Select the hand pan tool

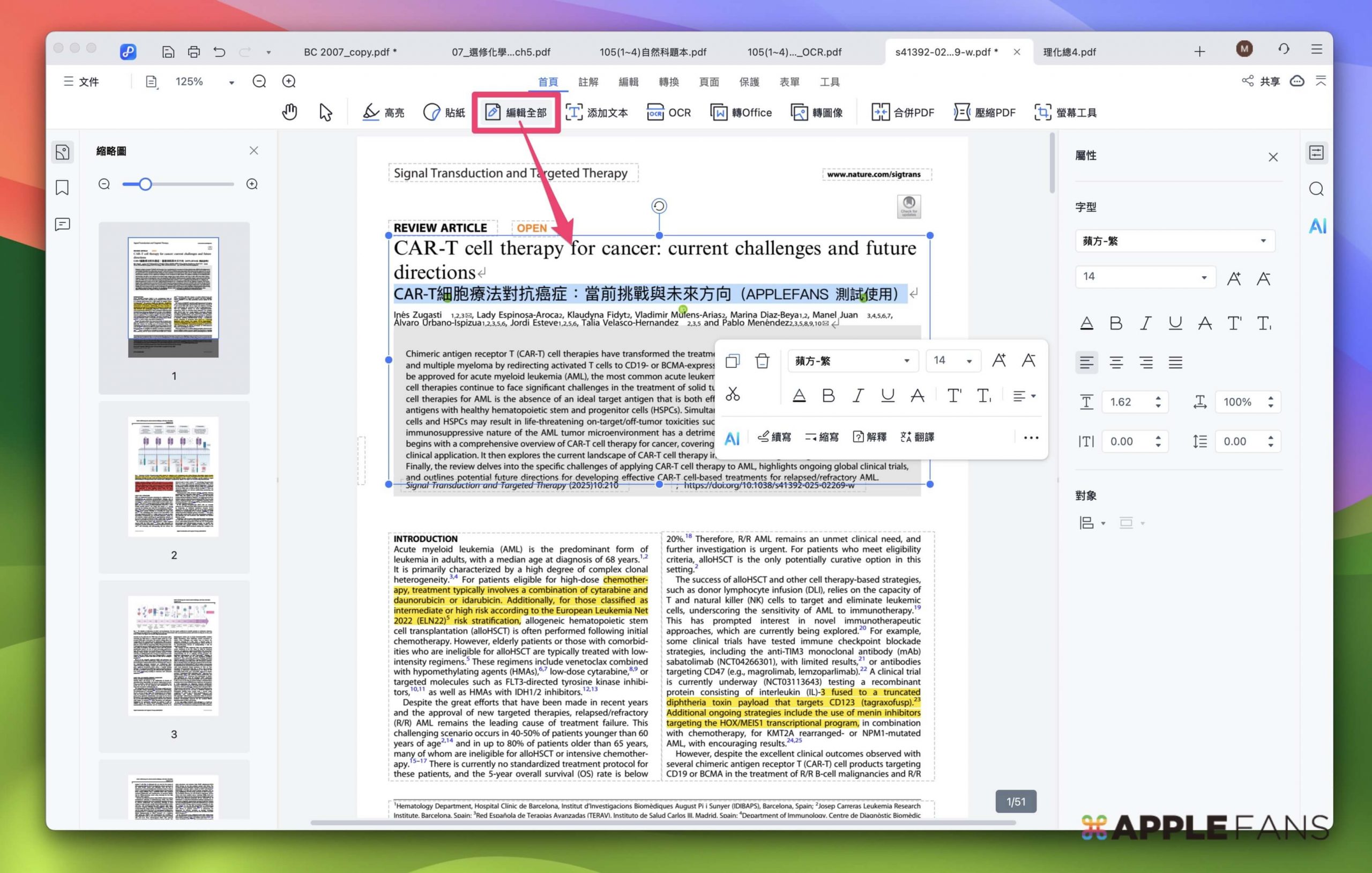point(289,112)
